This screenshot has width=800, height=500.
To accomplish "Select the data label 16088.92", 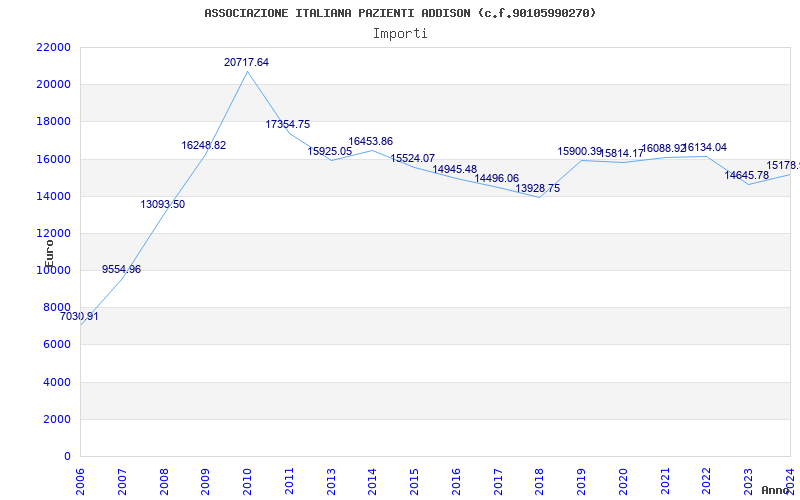I will tap(663, 148).
